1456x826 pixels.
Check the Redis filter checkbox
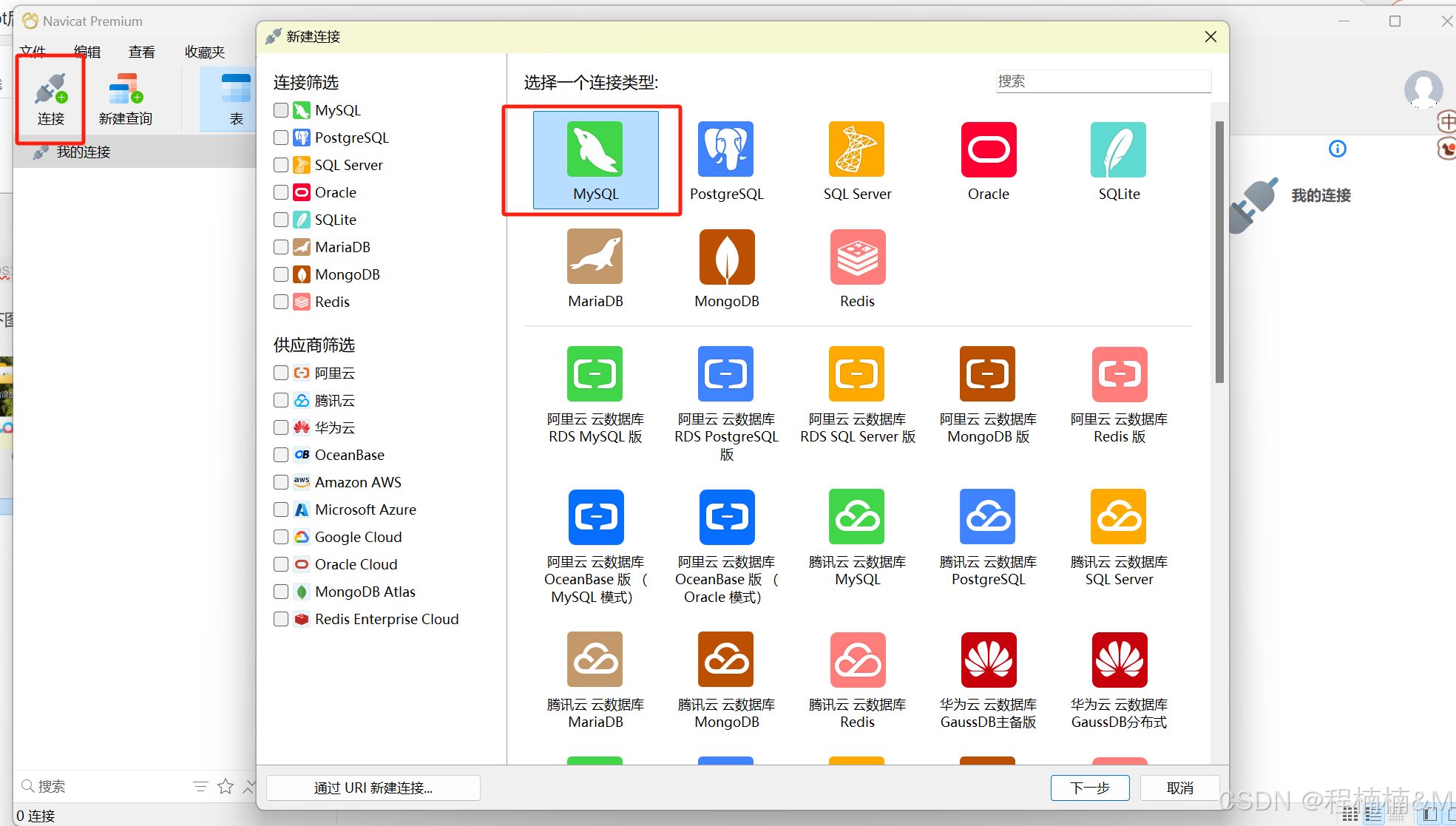[281, 302]
